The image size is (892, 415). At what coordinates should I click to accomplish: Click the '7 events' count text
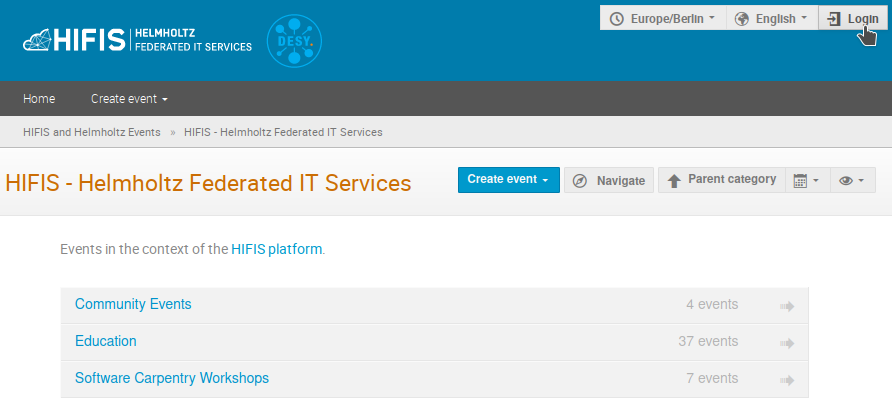(712, 378)
